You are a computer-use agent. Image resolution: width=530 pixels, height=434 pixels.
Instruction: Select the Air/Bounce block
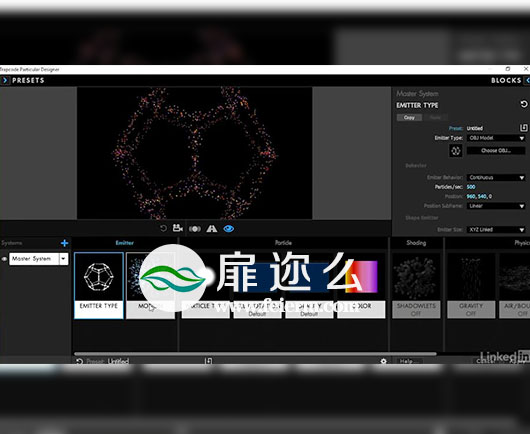[x=514, y=285]
